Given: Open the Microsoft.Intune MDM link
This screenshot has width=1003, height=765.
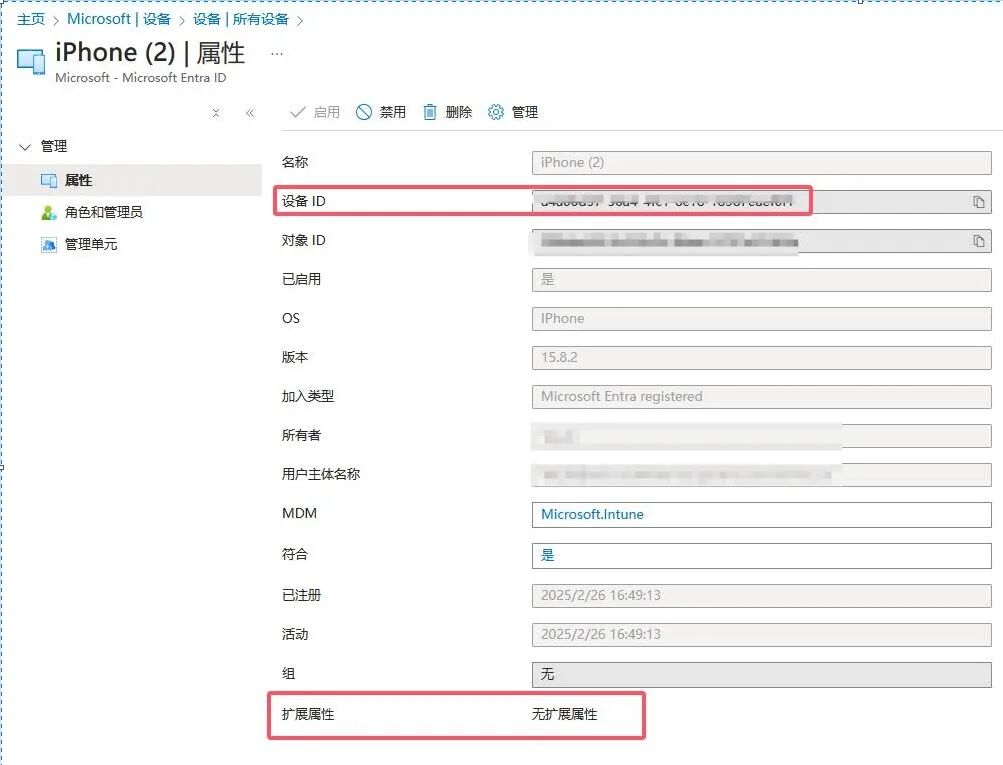Looking at the screenshot, I should tap(592, 515).
